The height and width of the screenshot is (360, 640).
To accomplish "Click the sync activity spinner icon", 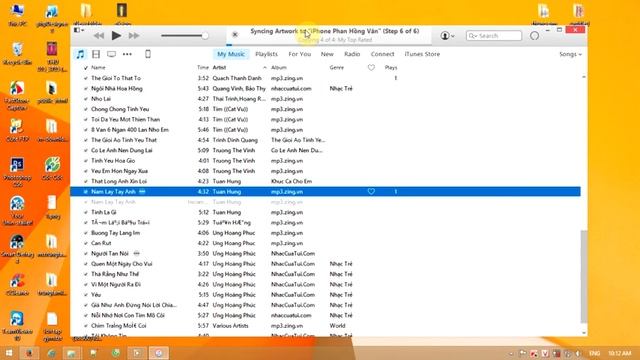I will click(x=534, y=36).
